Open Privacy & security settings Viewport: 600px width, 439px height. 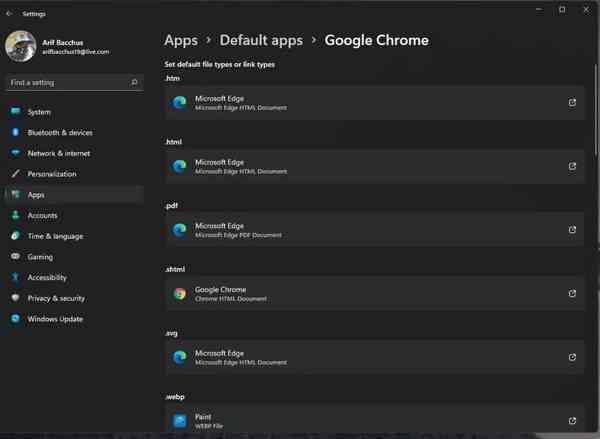click(74, 298)
